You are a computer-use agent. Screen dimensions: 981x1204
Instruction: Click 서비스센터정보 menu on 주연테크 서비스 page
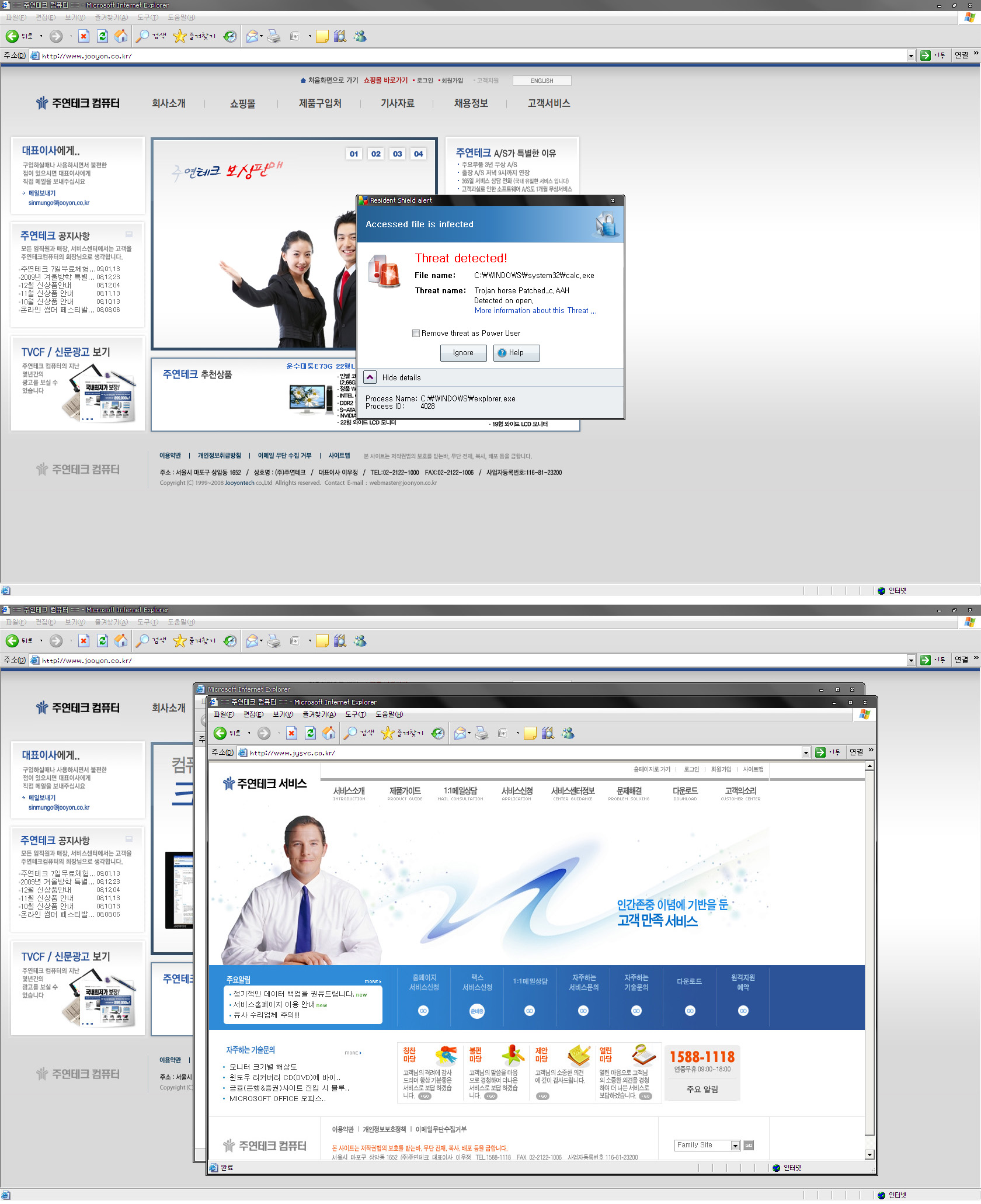pyautogui.click(x=573, y=793)
